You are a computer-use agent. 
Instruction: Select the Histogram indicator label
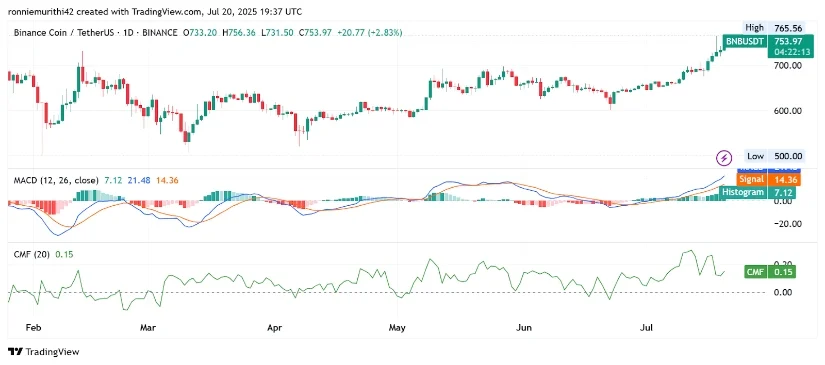tap(744, 192)
